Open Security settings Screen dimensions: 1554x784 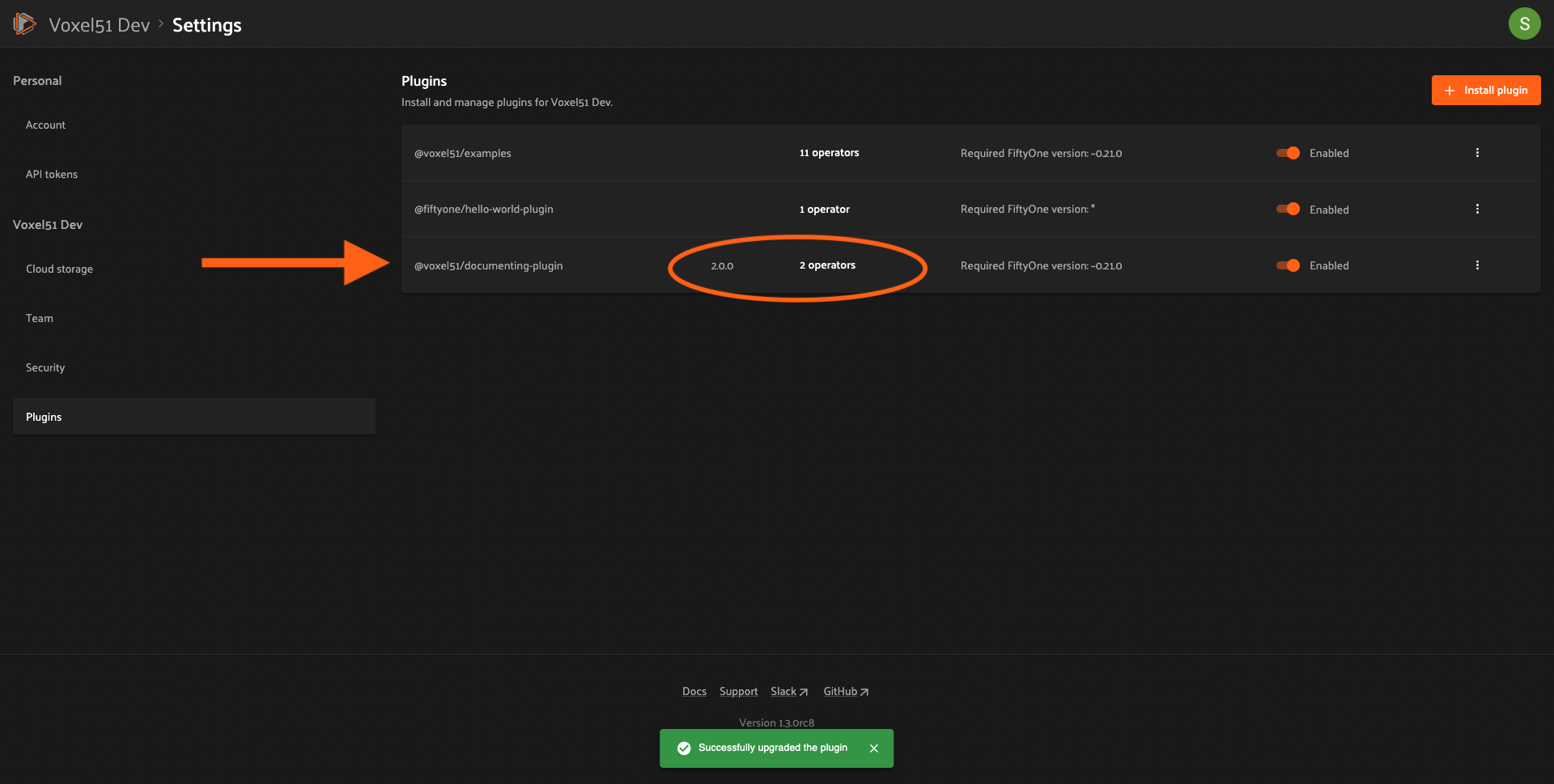193,367
